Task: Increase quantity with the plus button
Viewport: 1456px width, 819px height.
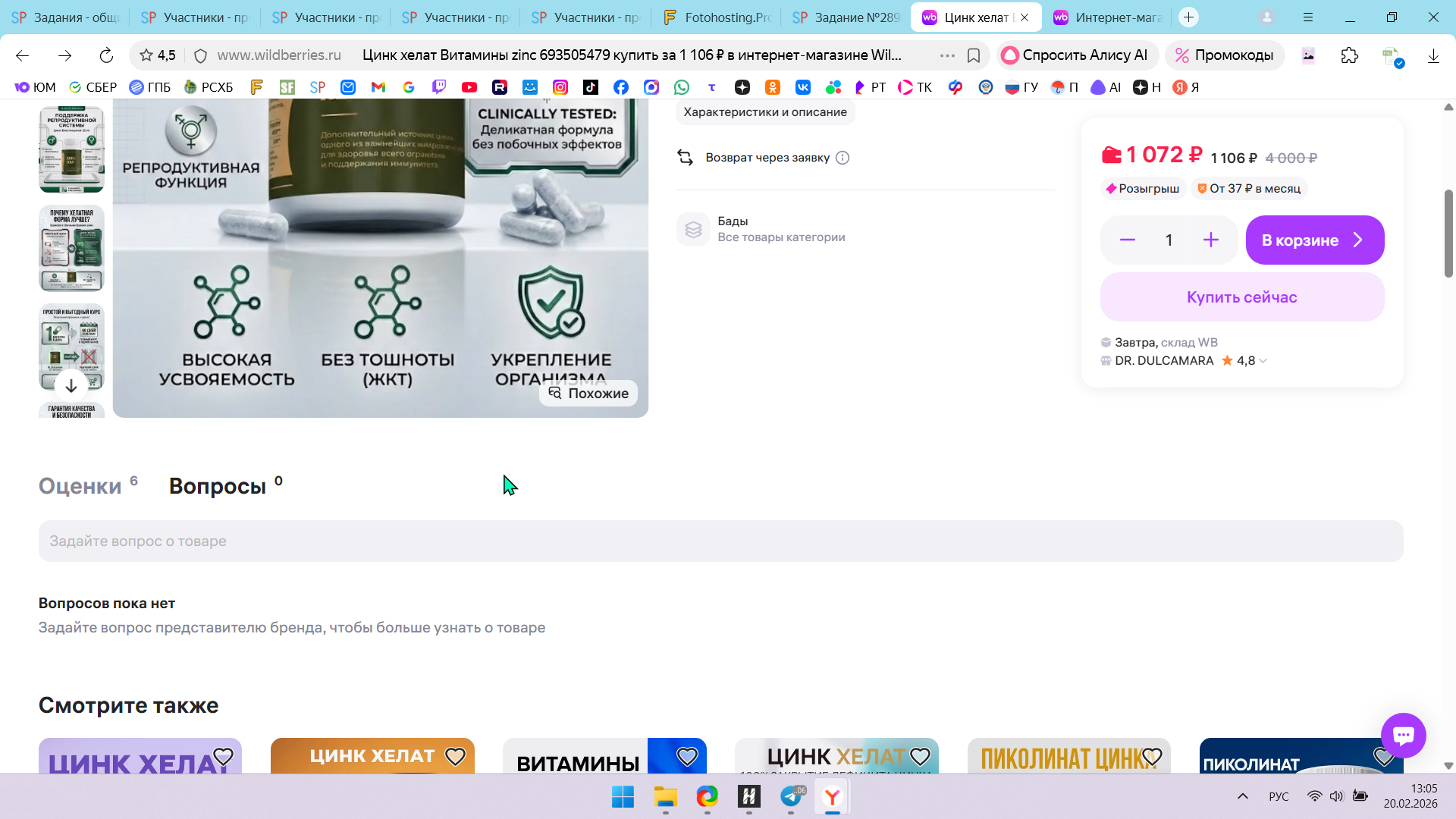Action: tap(1210, 240)
